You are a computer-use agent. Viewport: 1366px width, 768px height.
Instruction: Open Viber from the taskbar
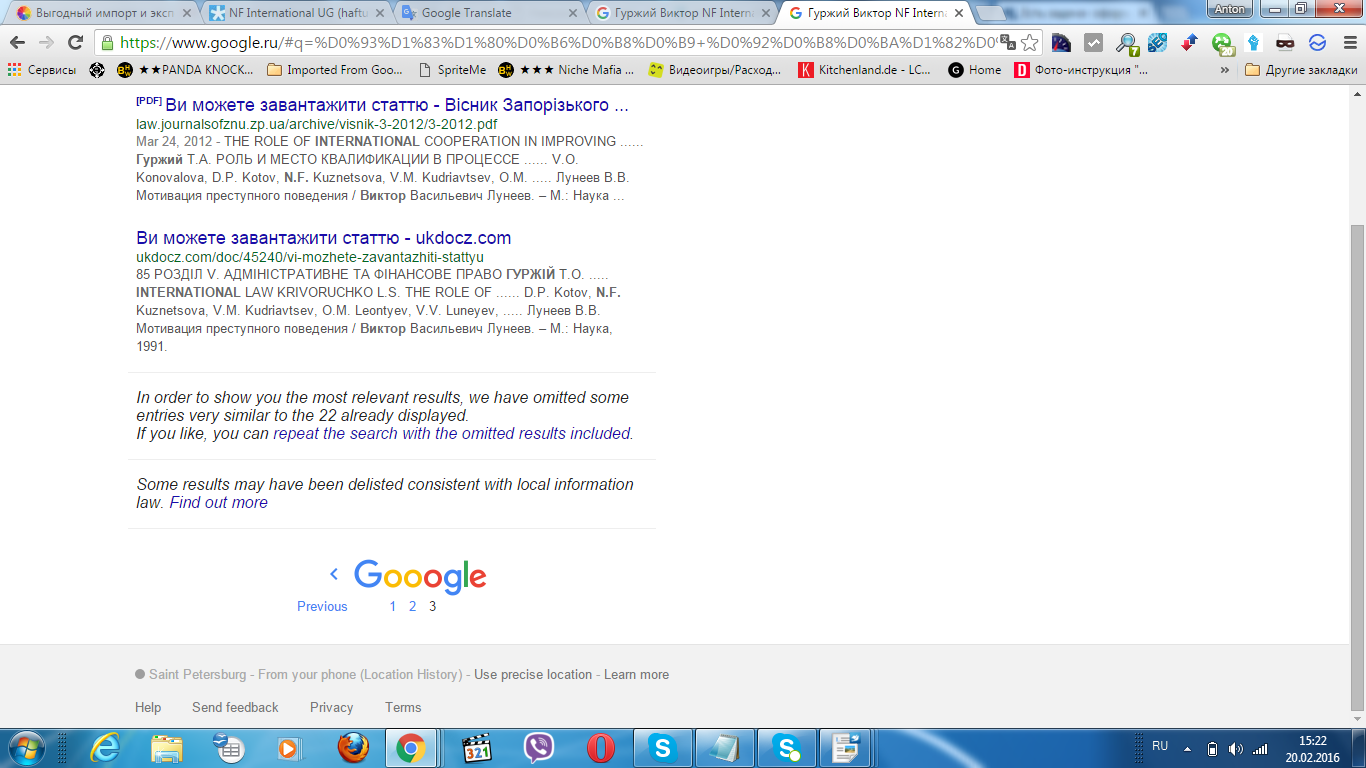point(539,748)
